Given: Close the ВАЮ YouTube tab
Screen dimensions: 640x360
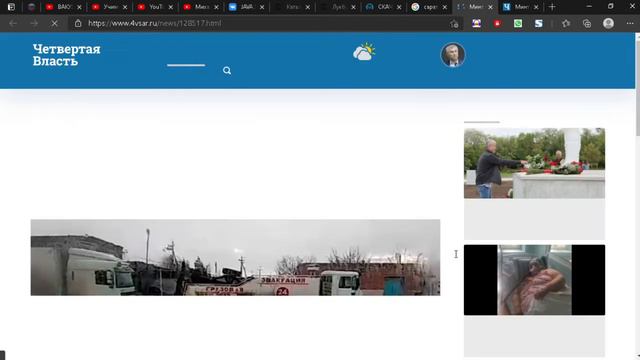Looking at the screenshot, I should point(79,7).
